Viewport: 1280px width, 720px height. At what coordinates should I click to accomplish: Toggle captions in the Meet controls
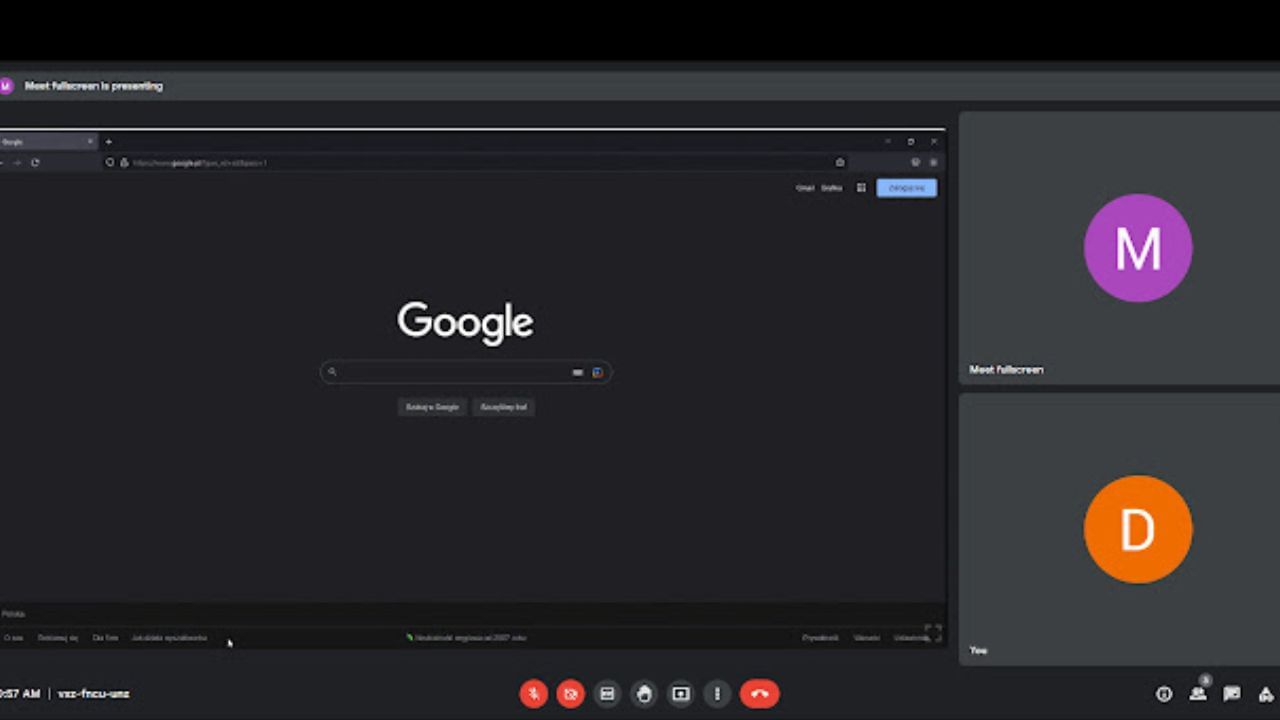pyautogui.click(x=607, y=693)
